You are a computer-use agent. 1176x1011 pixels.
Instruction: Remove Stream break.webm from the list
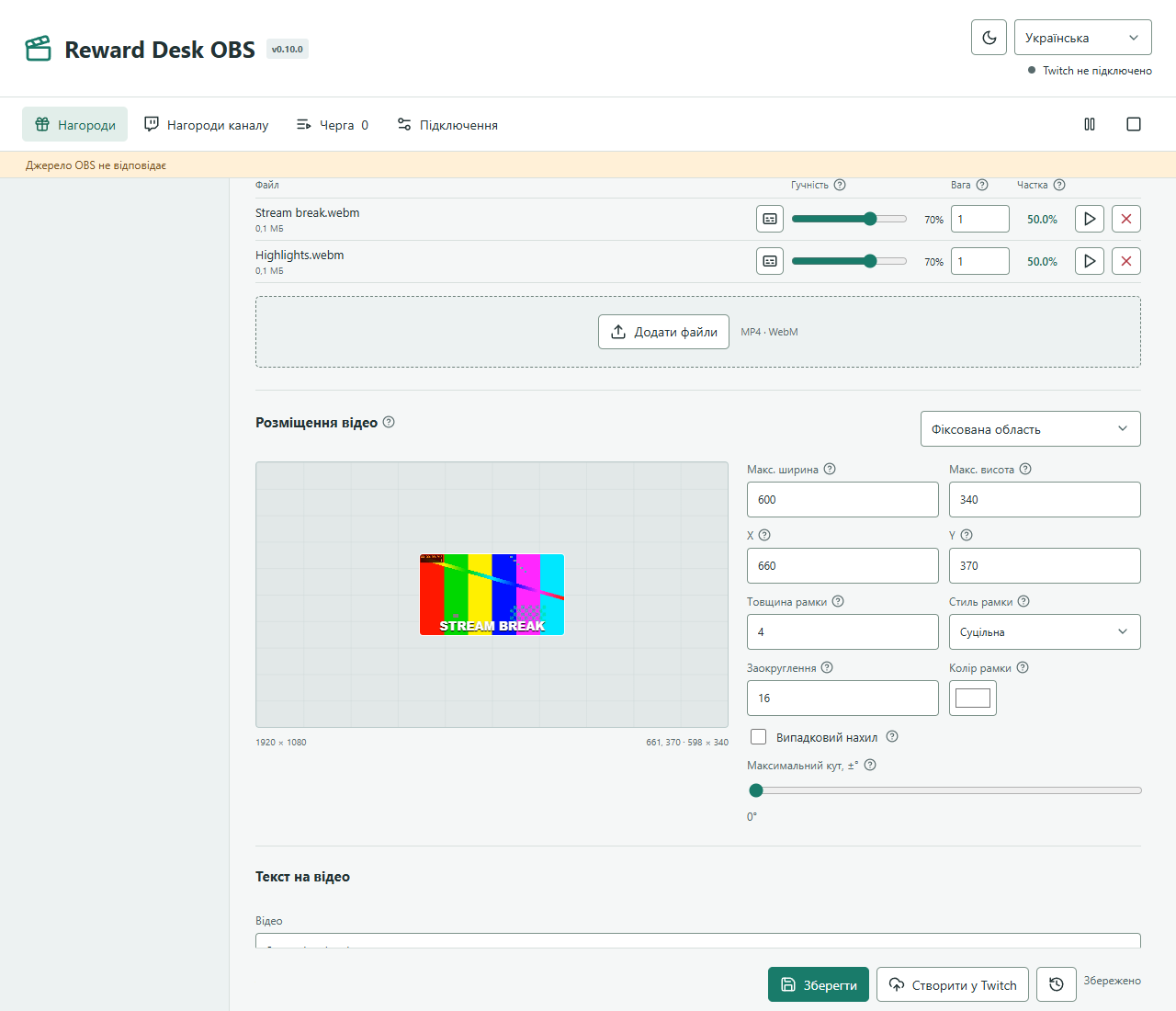click(x=1126, y=219)
